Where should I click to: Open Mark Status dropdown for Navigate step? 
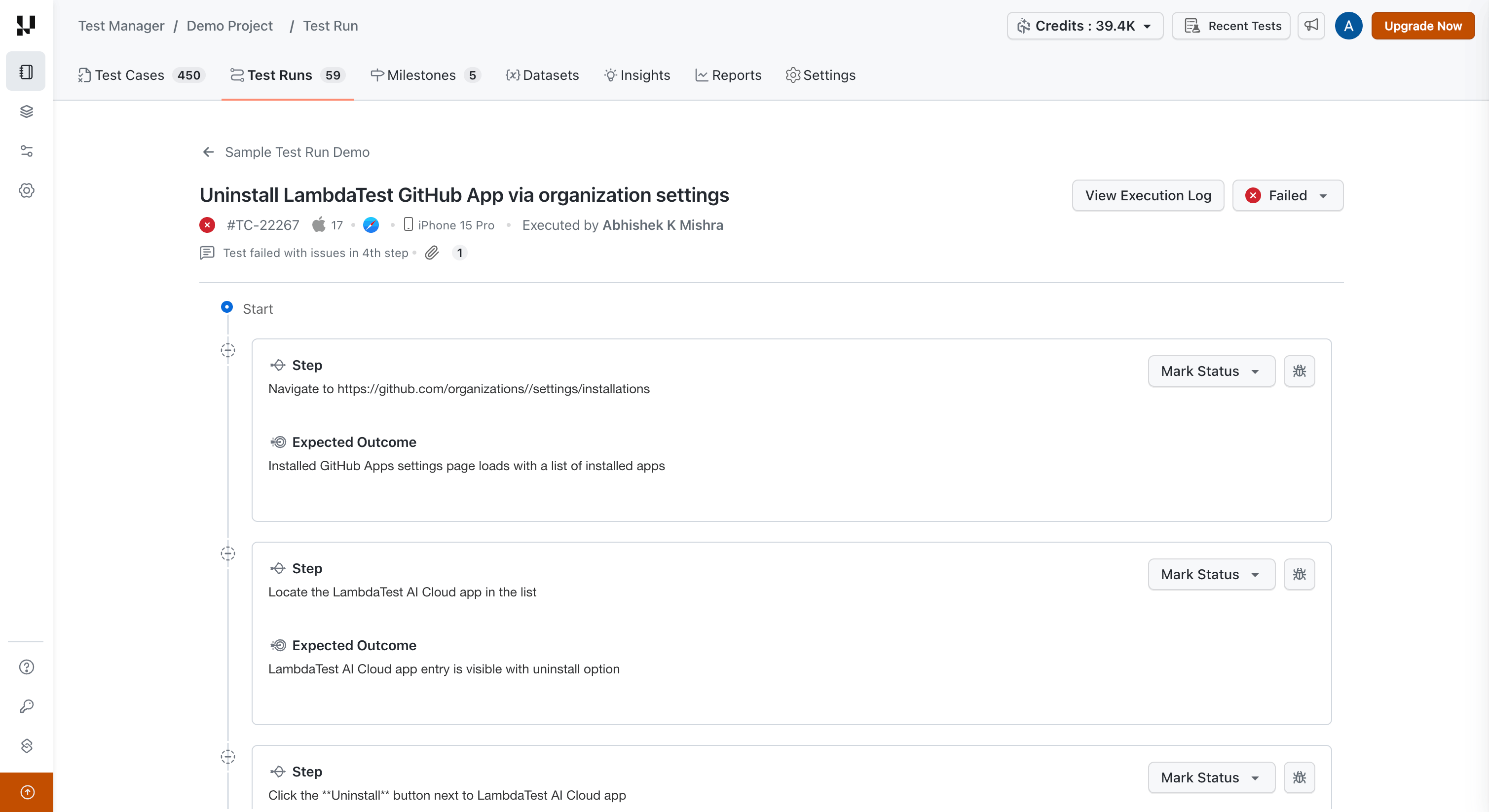(x=1211, y=371)
